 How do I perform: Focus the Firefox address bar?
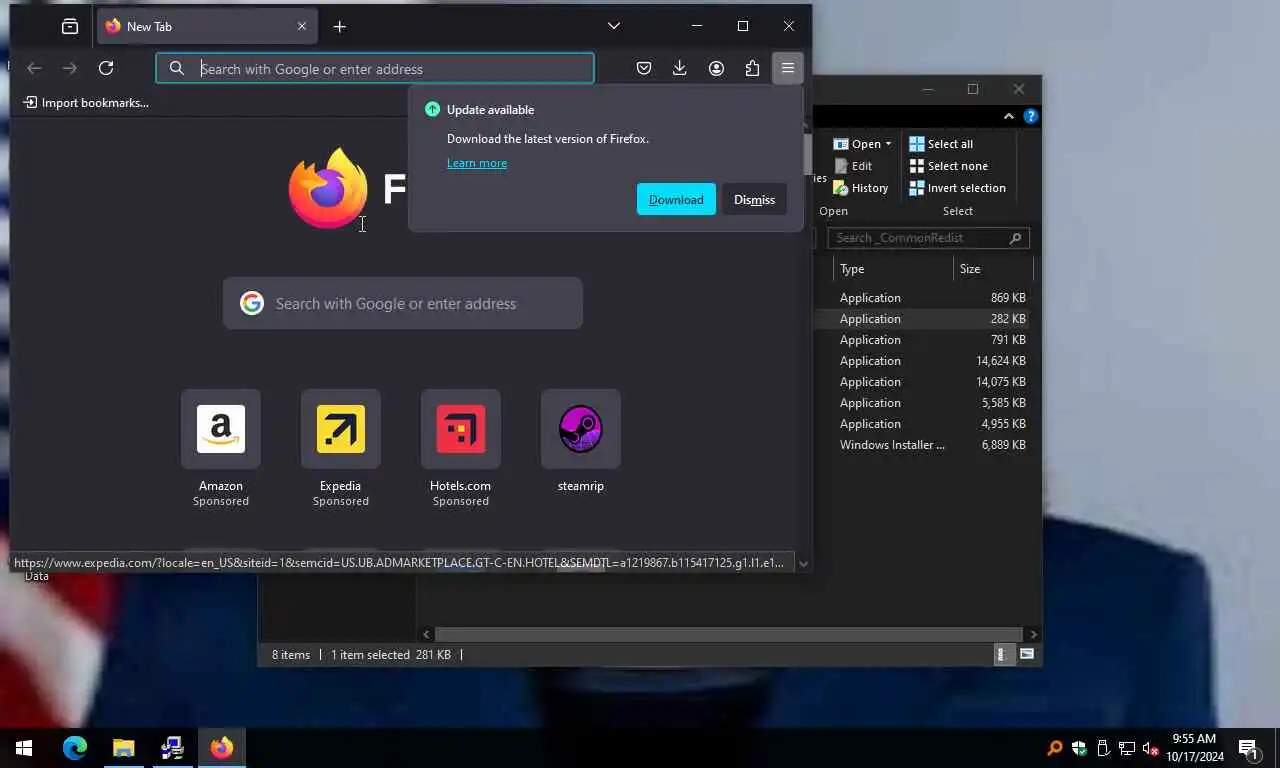coord(375,69)
